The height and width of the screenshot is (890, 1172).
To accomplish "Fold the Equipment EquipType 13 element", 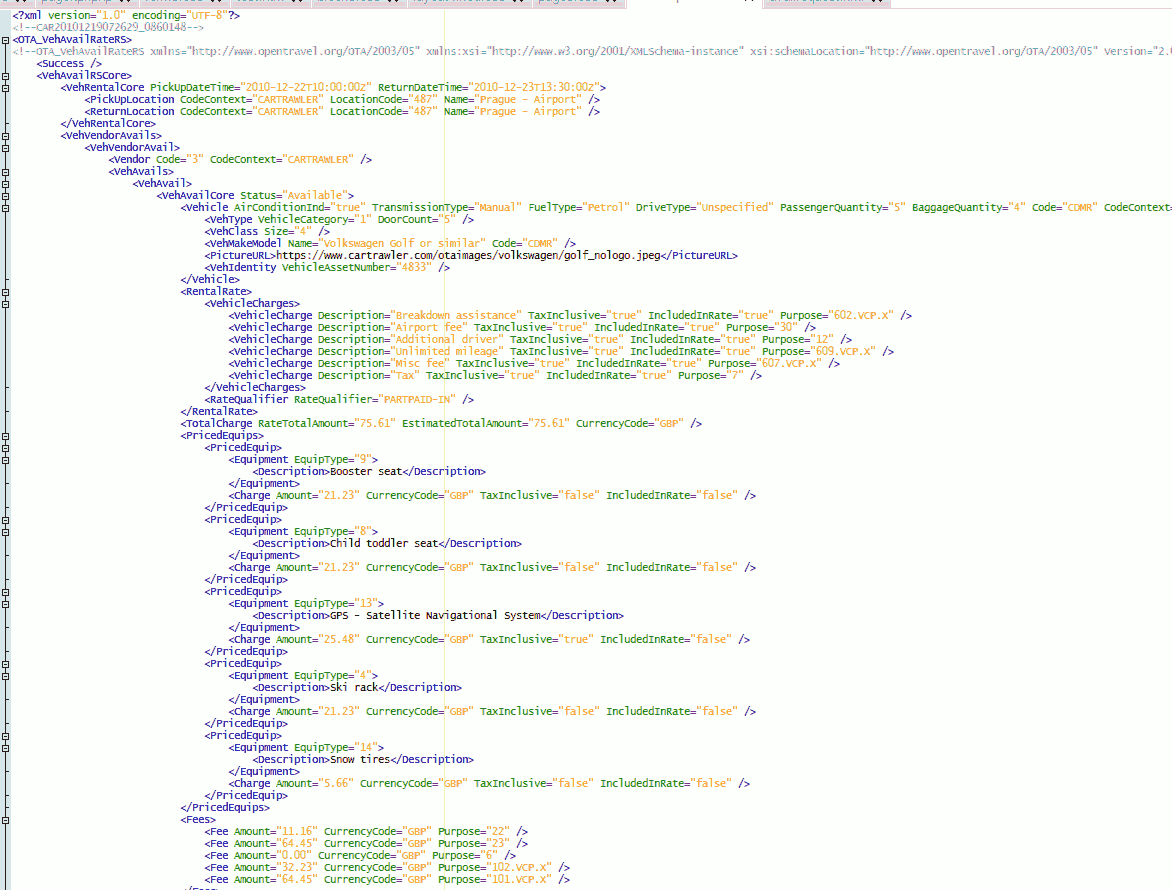I will point(5,604).
